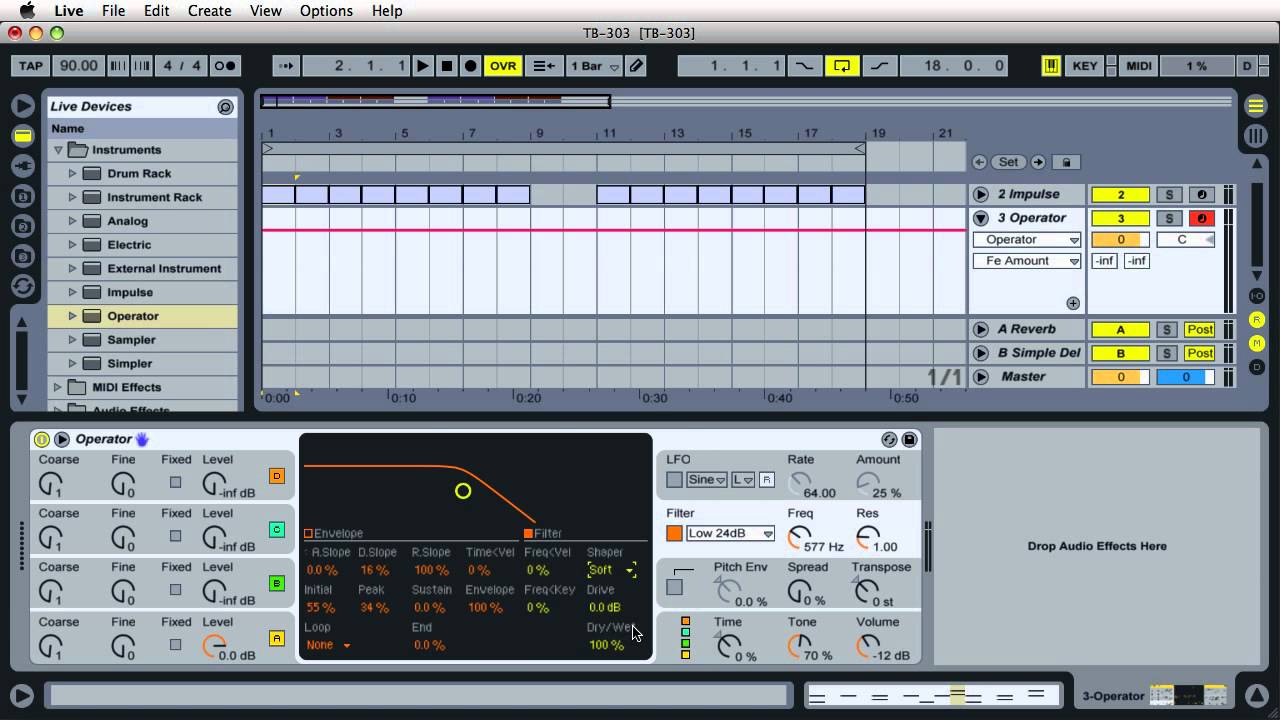Select the 90.00 tempo field
The width and height of the screenshot is (1280, 720).
(79, 66)
